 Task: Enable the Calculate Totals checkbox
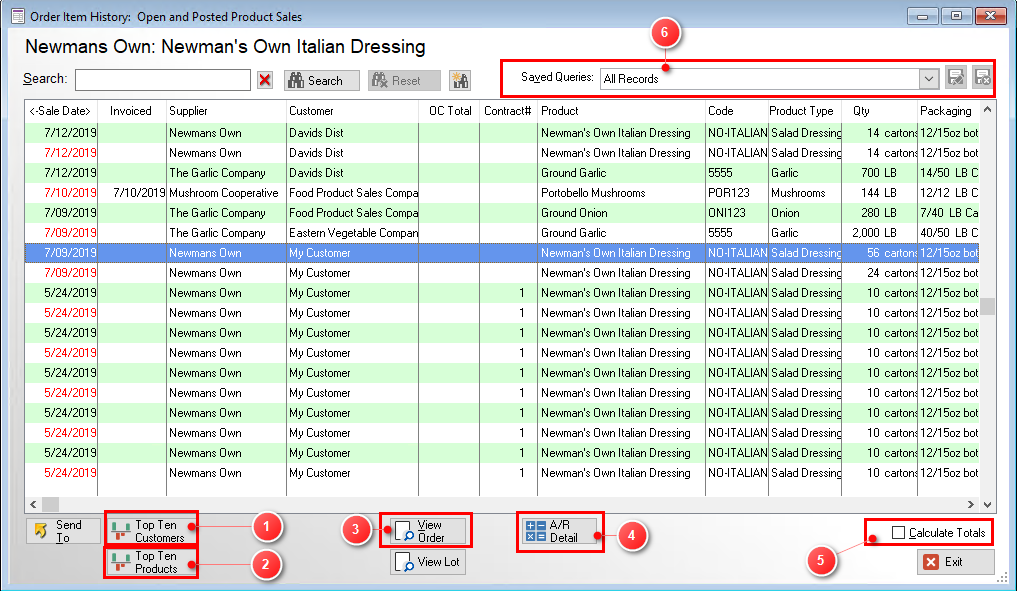point(898,533)
